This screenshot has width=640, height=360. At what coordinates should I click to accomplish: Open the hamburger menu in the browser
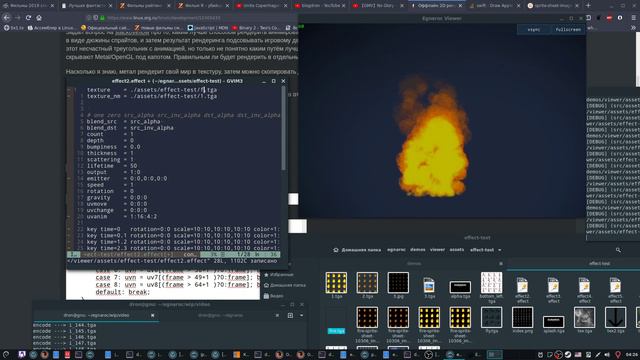(633, 18)
